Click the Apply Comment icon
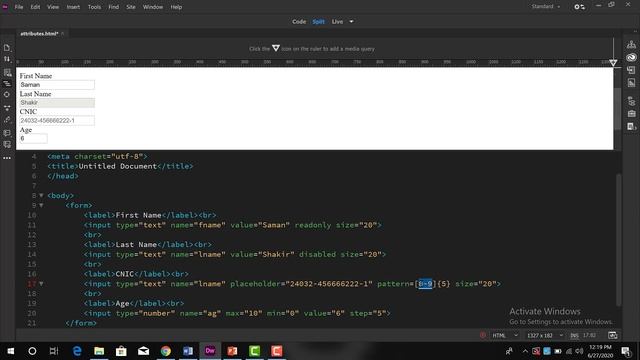The height and width of the screenshot is (360, 640). (x=7, y=133)
